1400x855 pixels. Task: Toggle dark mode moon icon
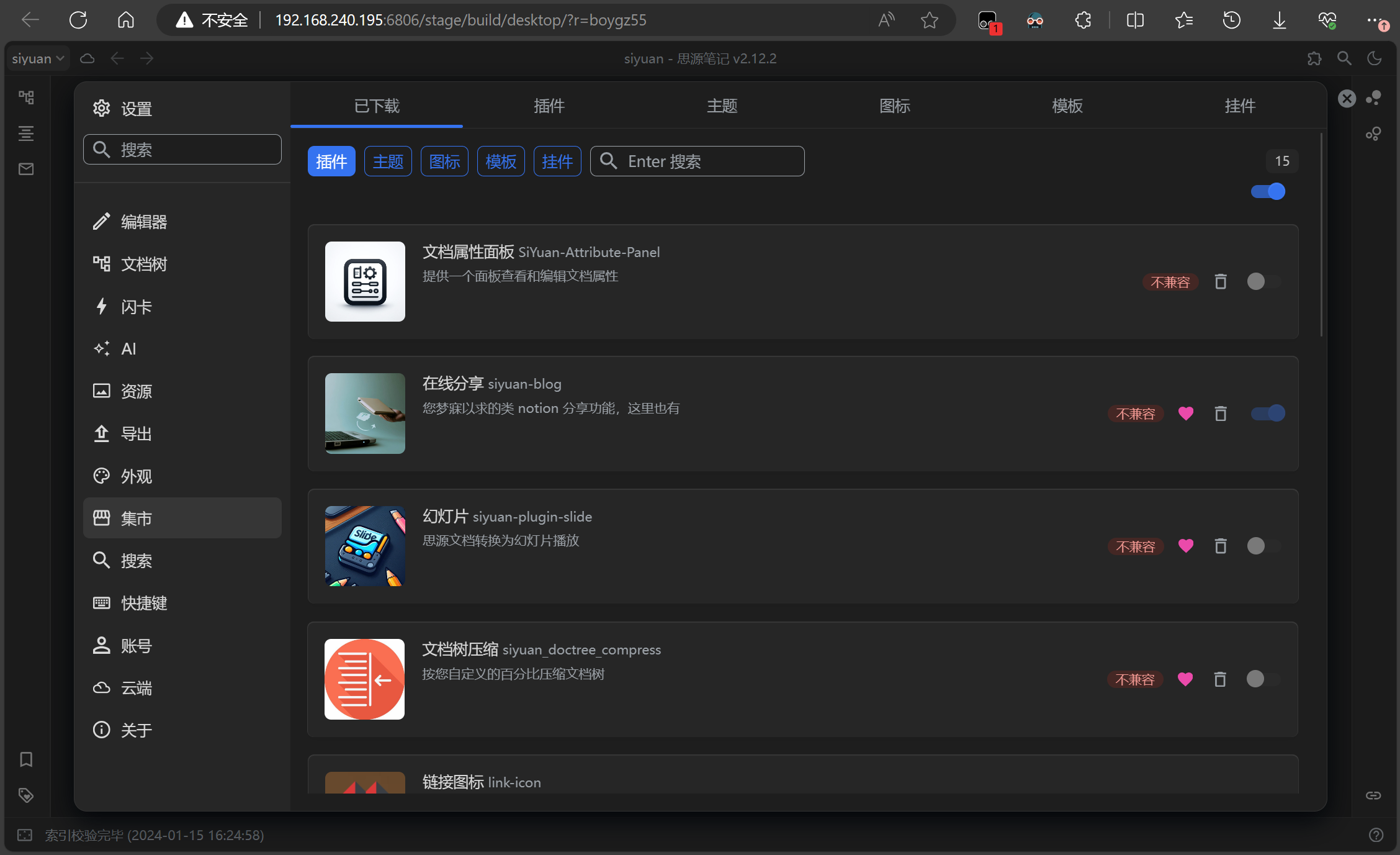(1374, 58)
